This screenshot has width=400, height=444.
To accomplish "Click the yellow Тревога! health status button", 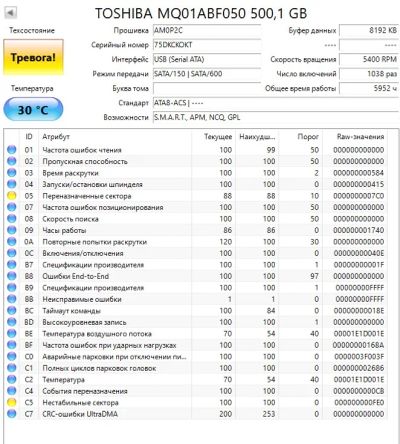I will [x=33, y=57].
